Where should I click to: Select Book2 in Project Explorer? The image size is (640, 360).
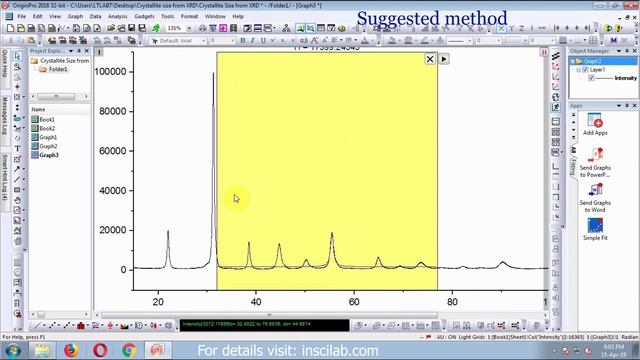[x=43, y=129]
